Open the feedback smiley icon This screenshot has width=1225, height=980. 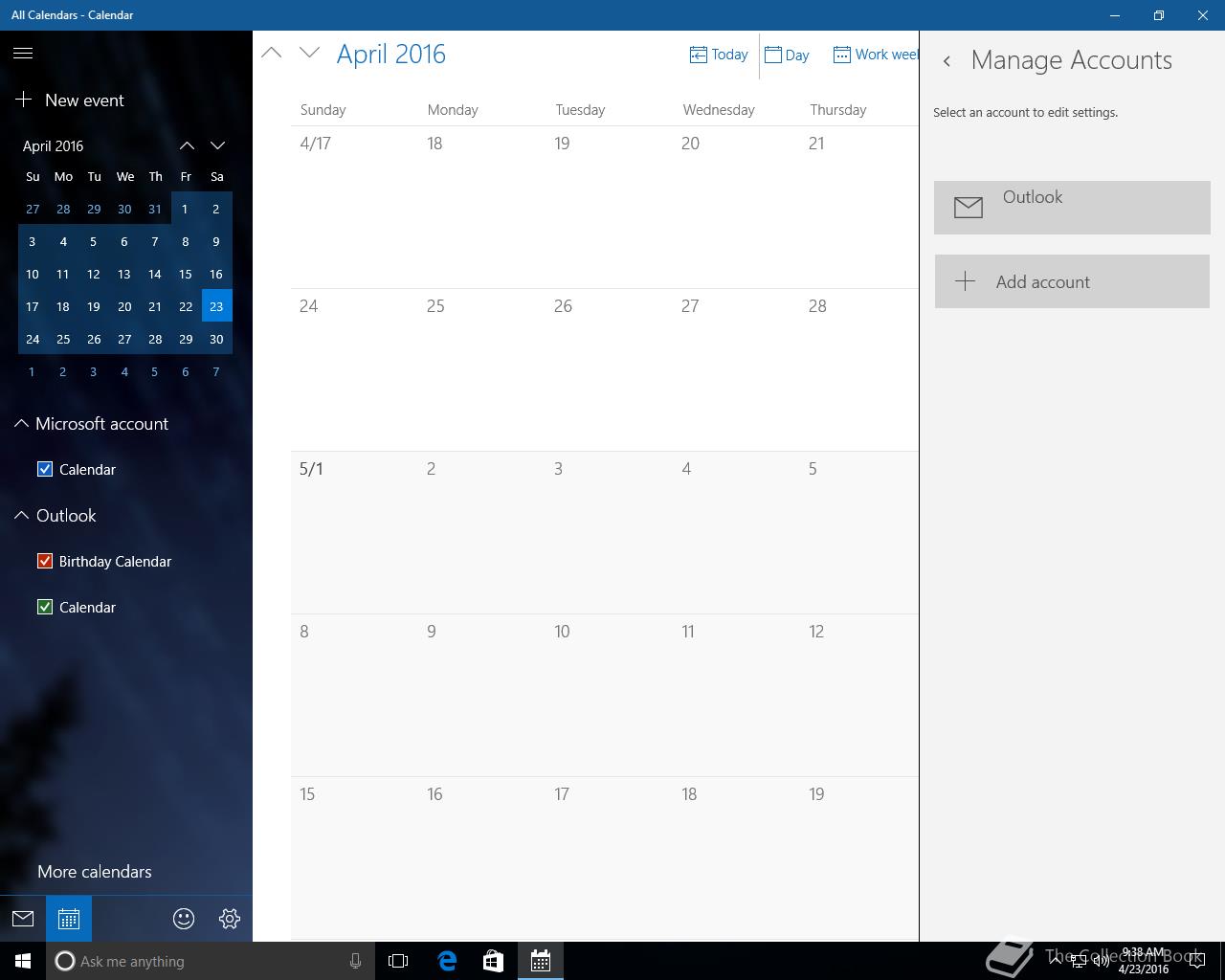[184, 919]
